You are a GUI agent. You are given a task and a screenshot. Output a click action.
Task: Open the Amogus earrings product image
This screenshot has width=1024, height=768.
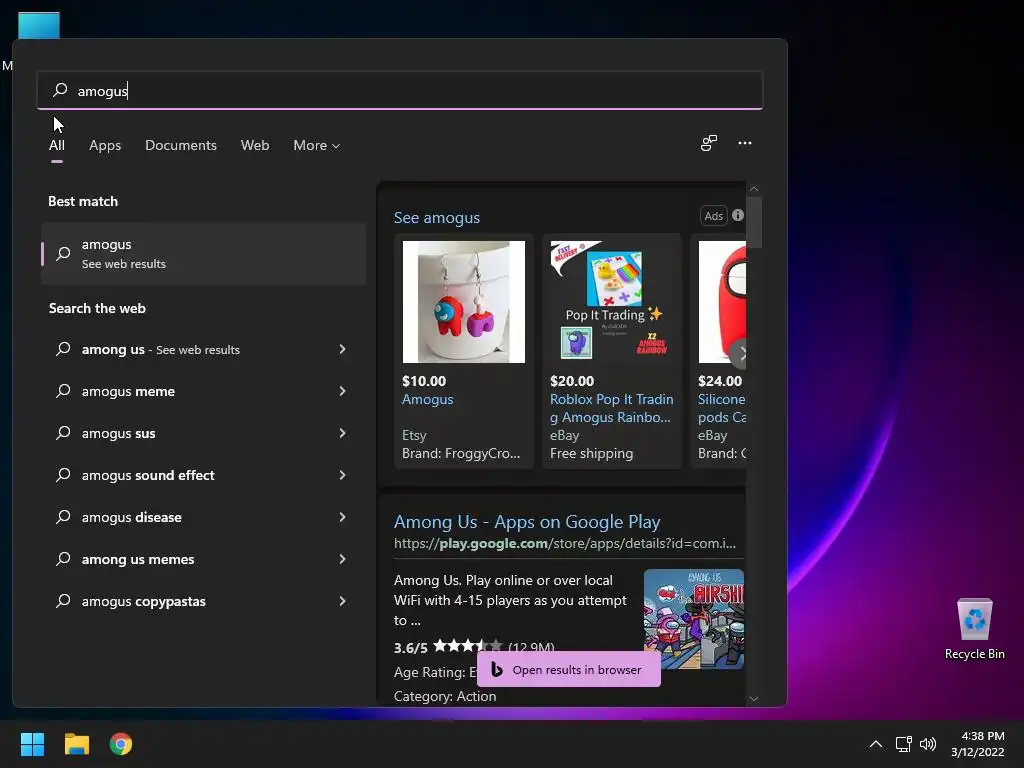point(464,302)
